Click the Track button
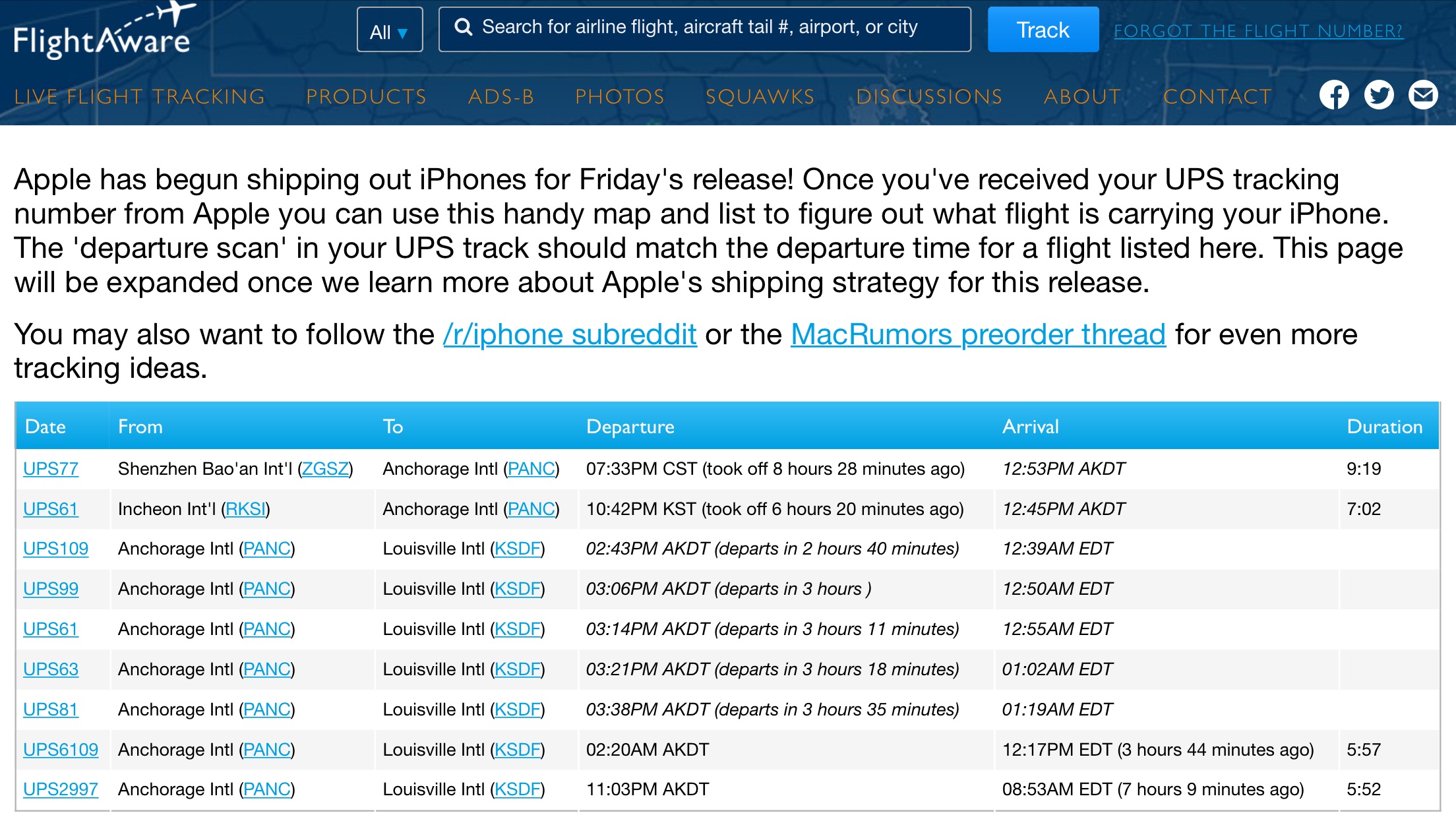1456x819 pixels. tap(1043, 30)
